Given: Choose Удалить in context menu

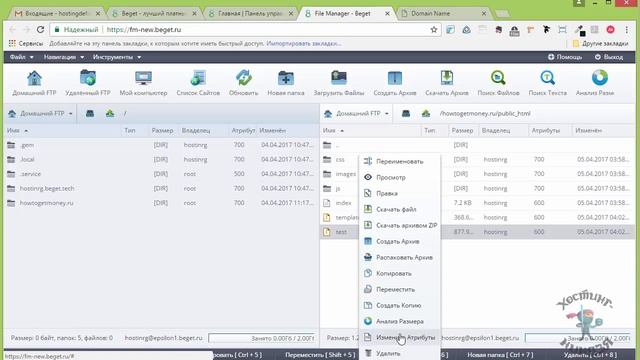Looking at the screenshot, I should click(x=400, y=353).
